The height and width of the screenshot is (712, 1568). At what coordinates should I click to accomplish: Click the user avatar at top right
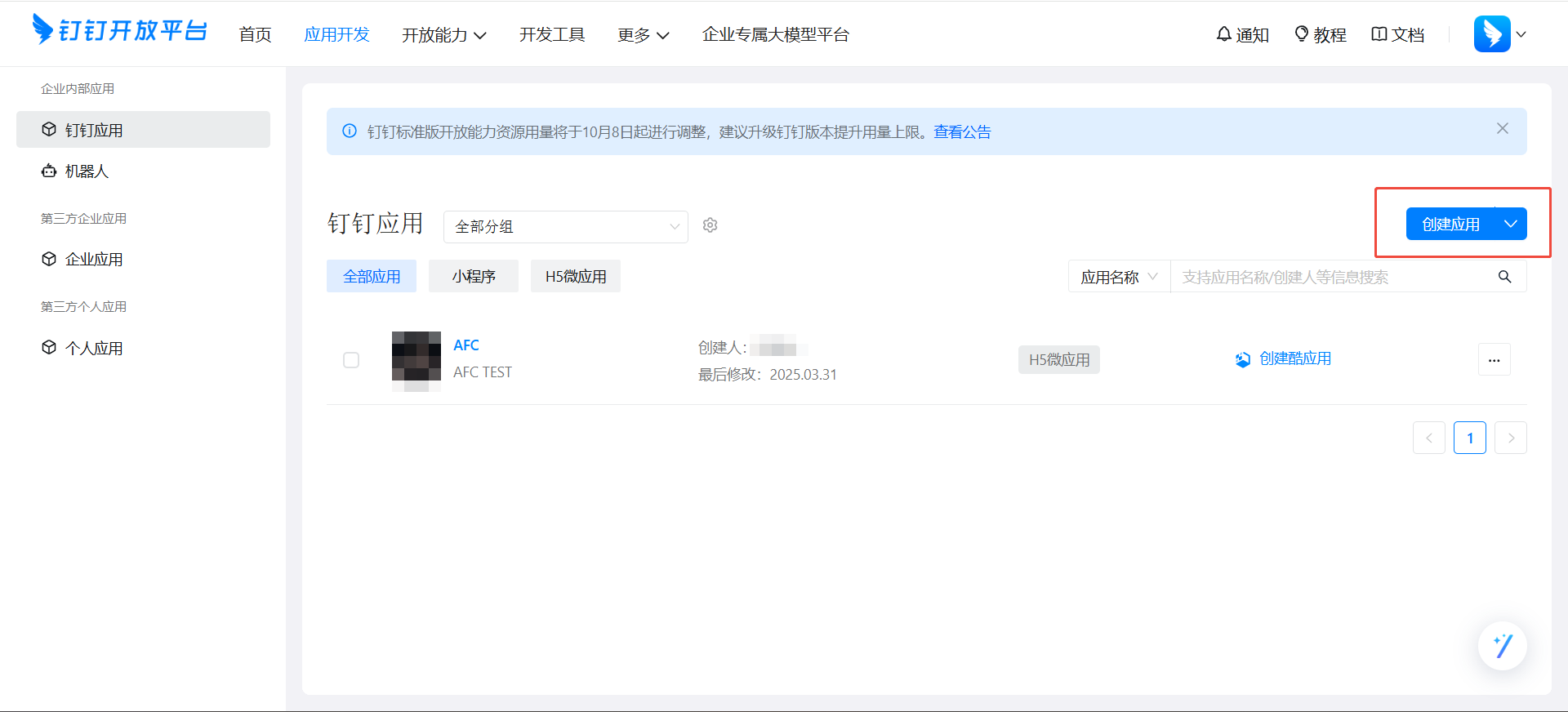pos(1492,33)
